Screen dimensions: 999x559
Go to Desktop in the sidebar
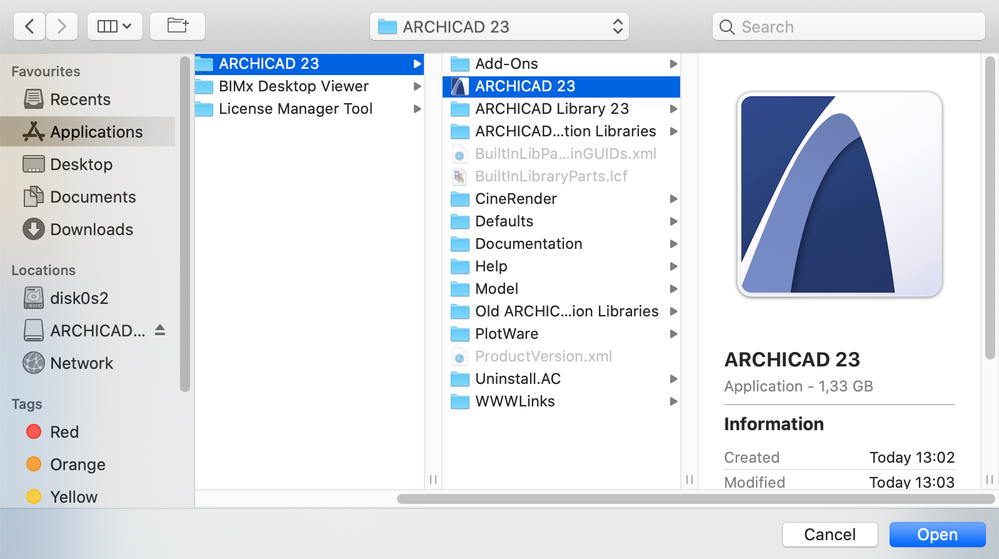(x=88, y=164)
